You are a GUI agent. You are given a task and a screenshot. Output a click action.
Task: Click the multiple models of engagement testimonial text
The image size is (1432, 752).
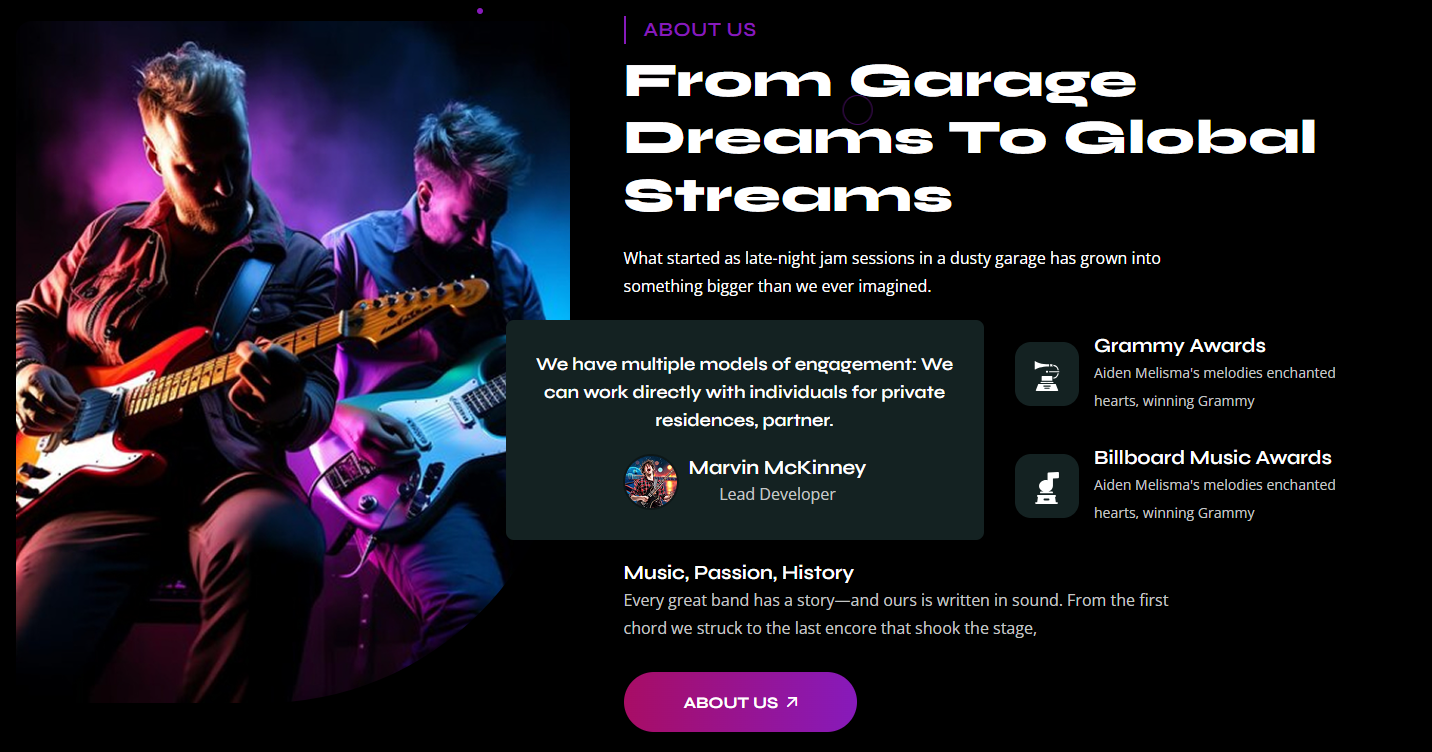click(x=744, y=392)
